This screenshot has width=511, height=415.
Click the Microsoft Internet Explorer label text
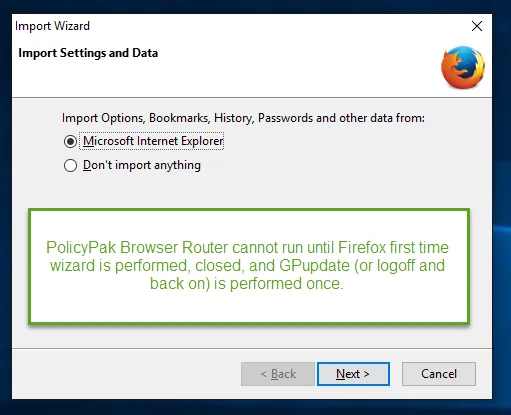(153, 141)
